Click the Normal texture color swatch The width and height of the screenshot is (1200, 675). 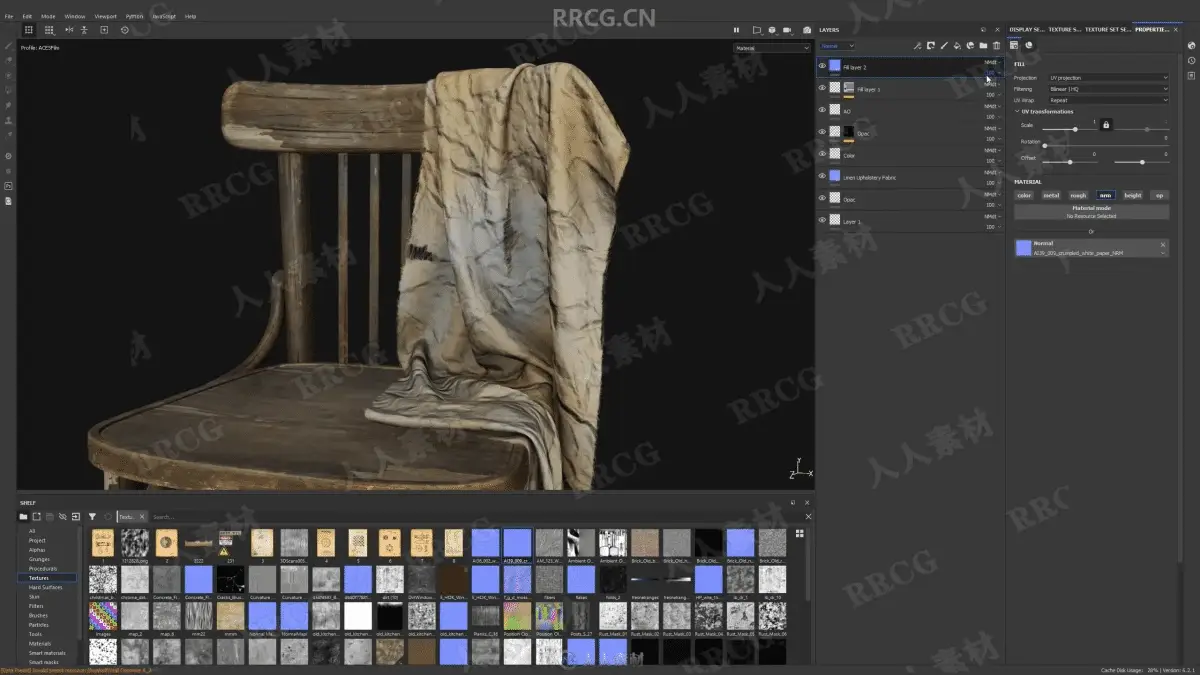pyautogui.click(x=1023, y=248)
